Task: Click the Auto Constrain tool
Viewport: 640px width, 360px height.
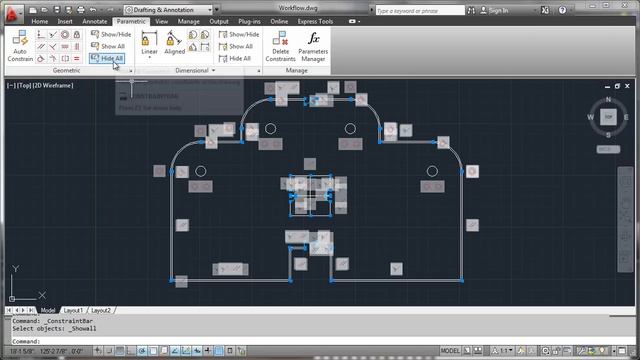Action: click(x=20, y=46)
